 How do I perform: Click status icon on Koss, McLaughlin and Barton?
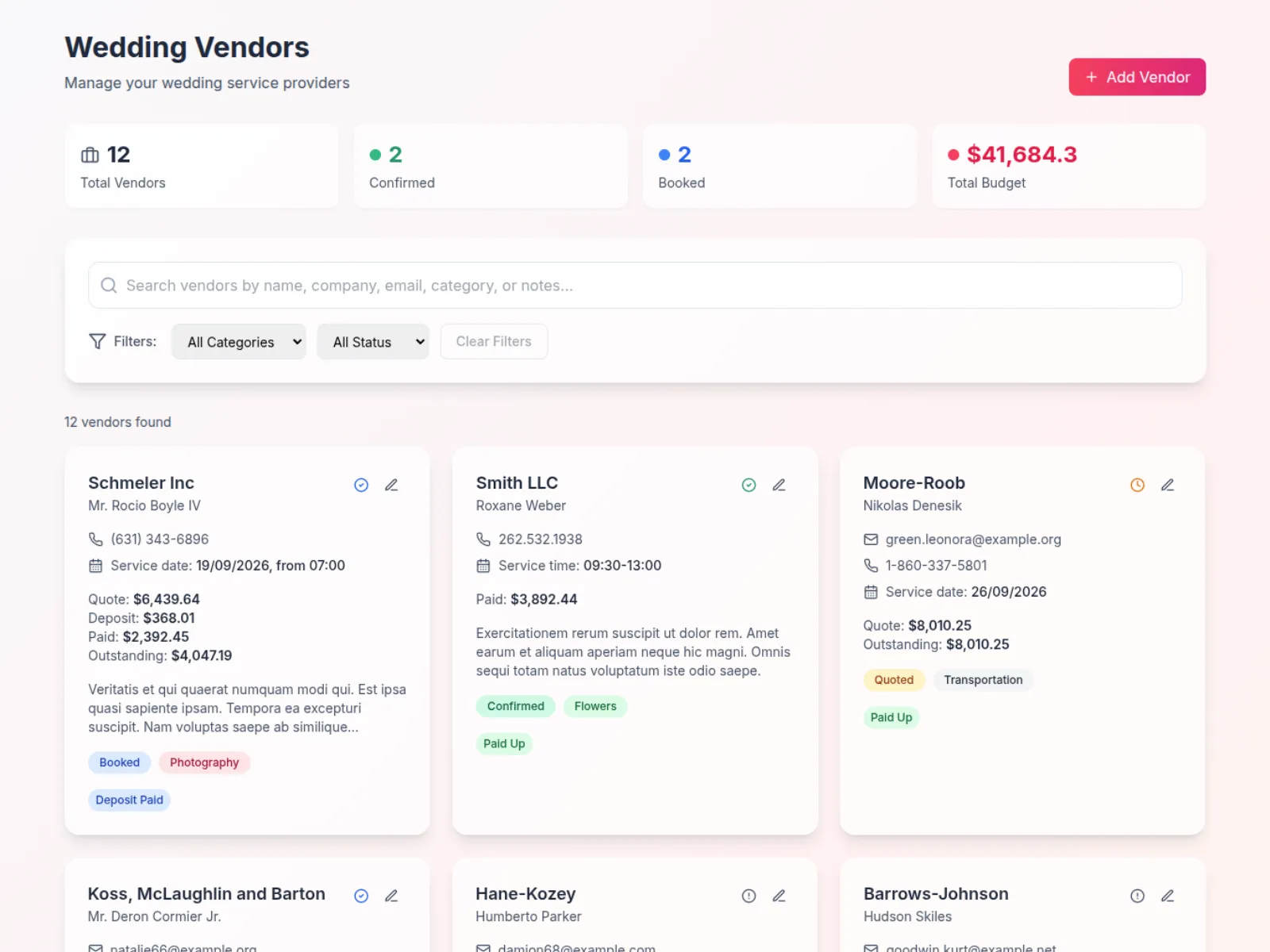[361, 896]
